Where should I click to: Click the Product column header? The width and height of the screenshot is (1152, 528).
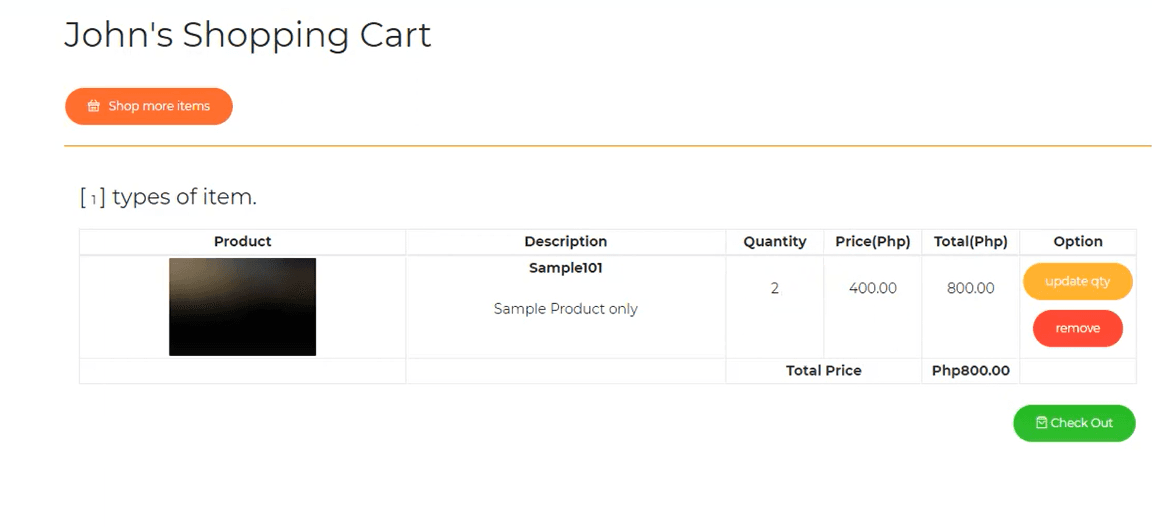point(242,242)
